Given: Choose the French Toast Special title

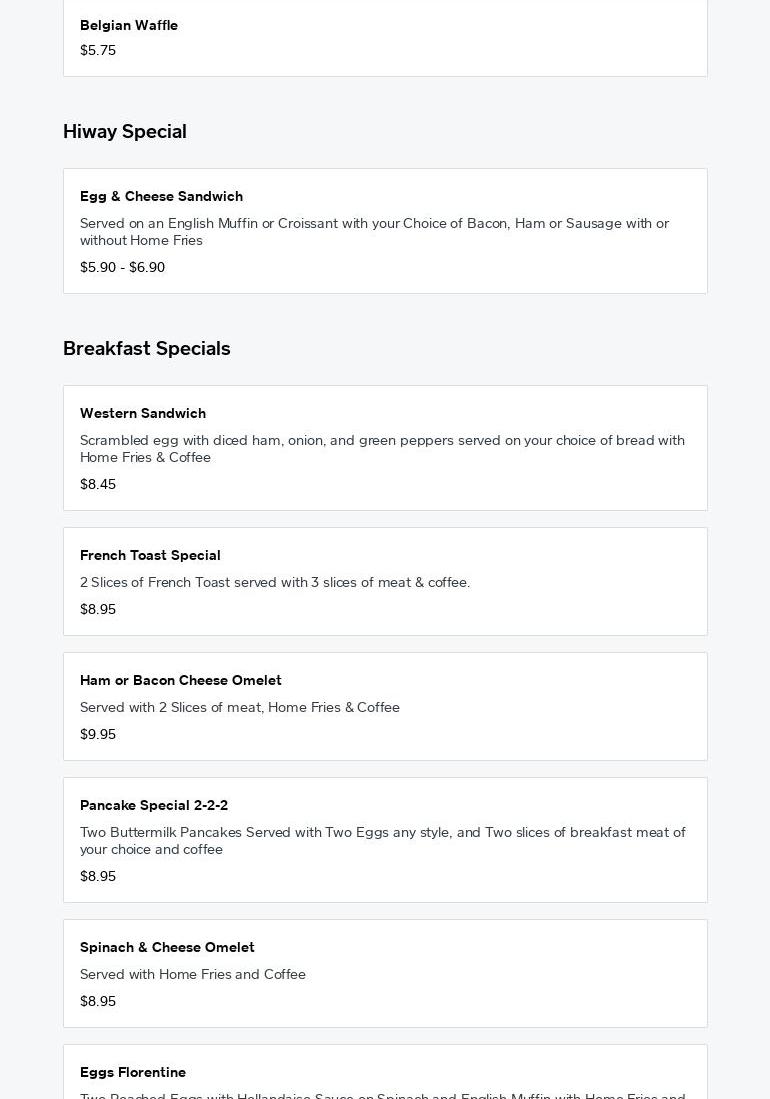Looking at the screenshot, I should 150,555.
